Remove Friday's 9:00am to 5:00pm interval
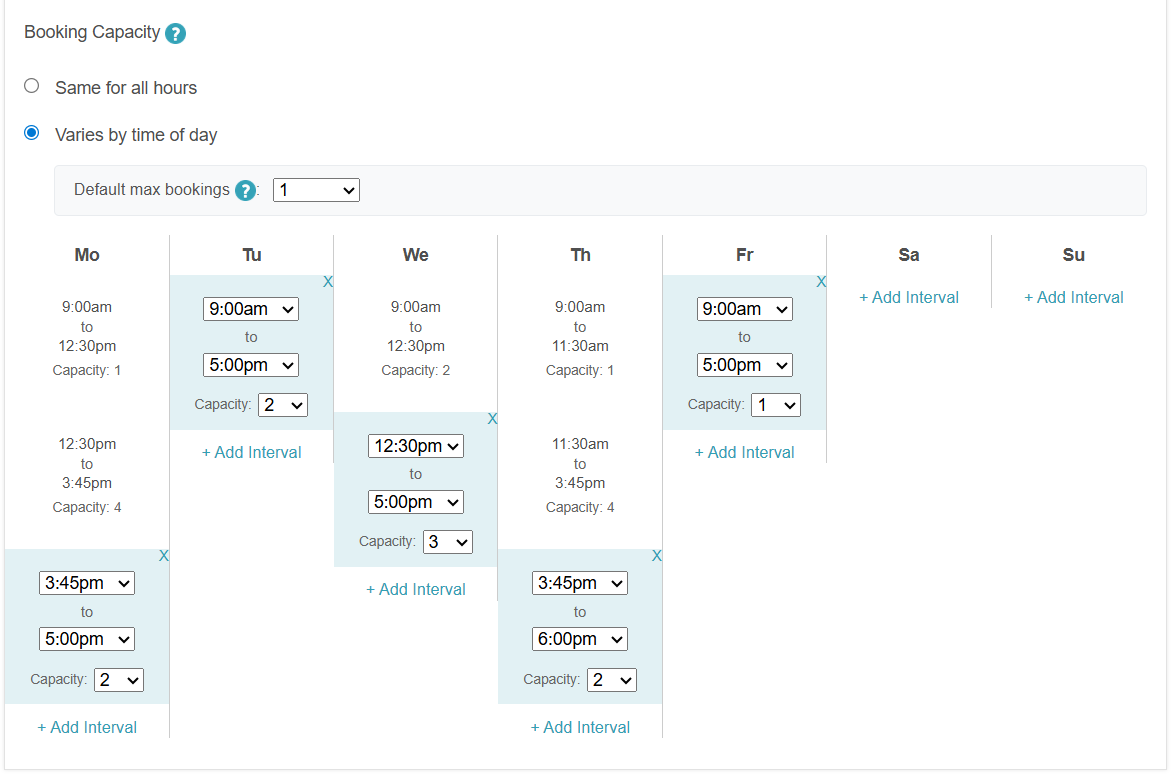 [x=821, y=282]
